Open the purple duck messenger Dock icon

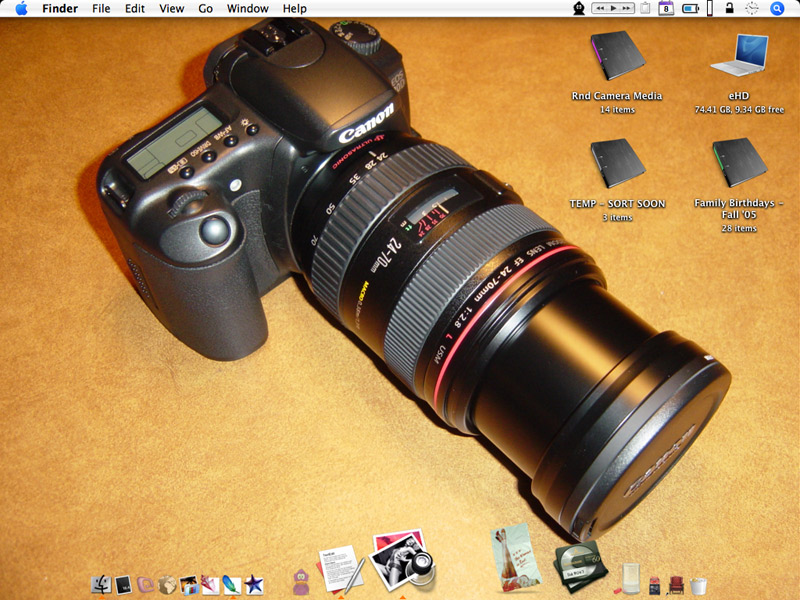(301, 582)
